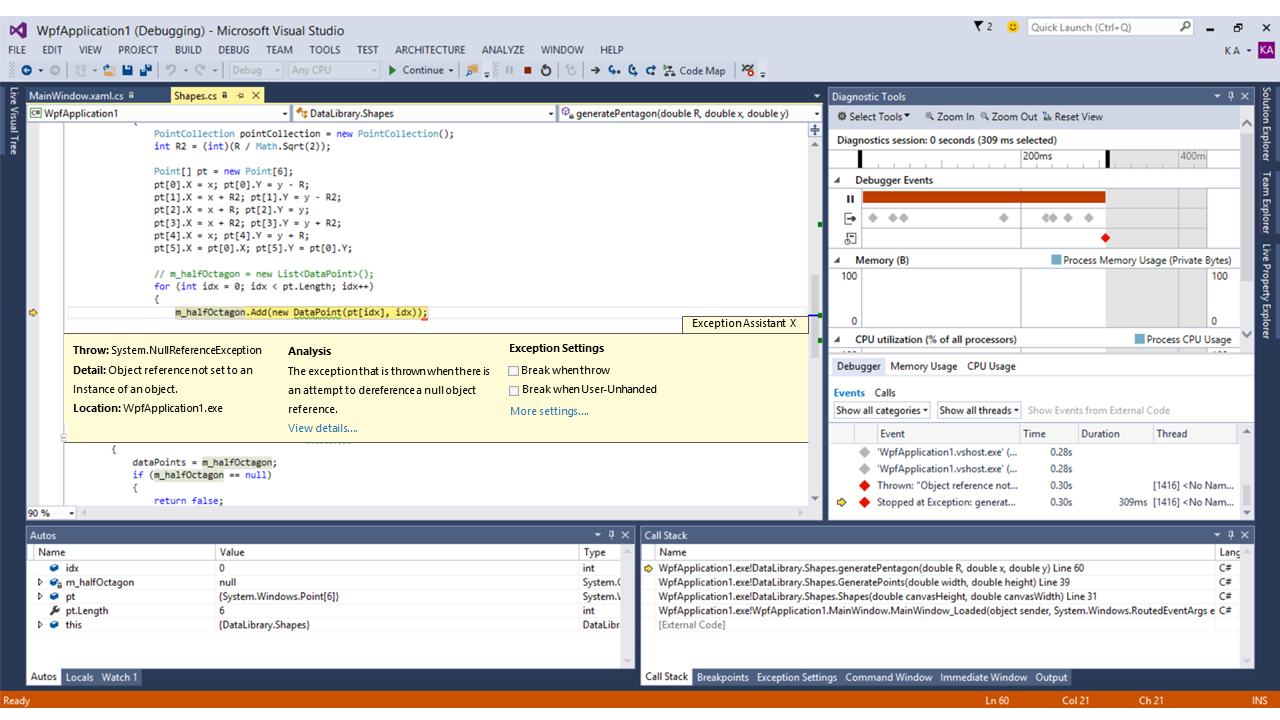Click the View details... link
The image size is (1280, 720).
coord(322,428)
